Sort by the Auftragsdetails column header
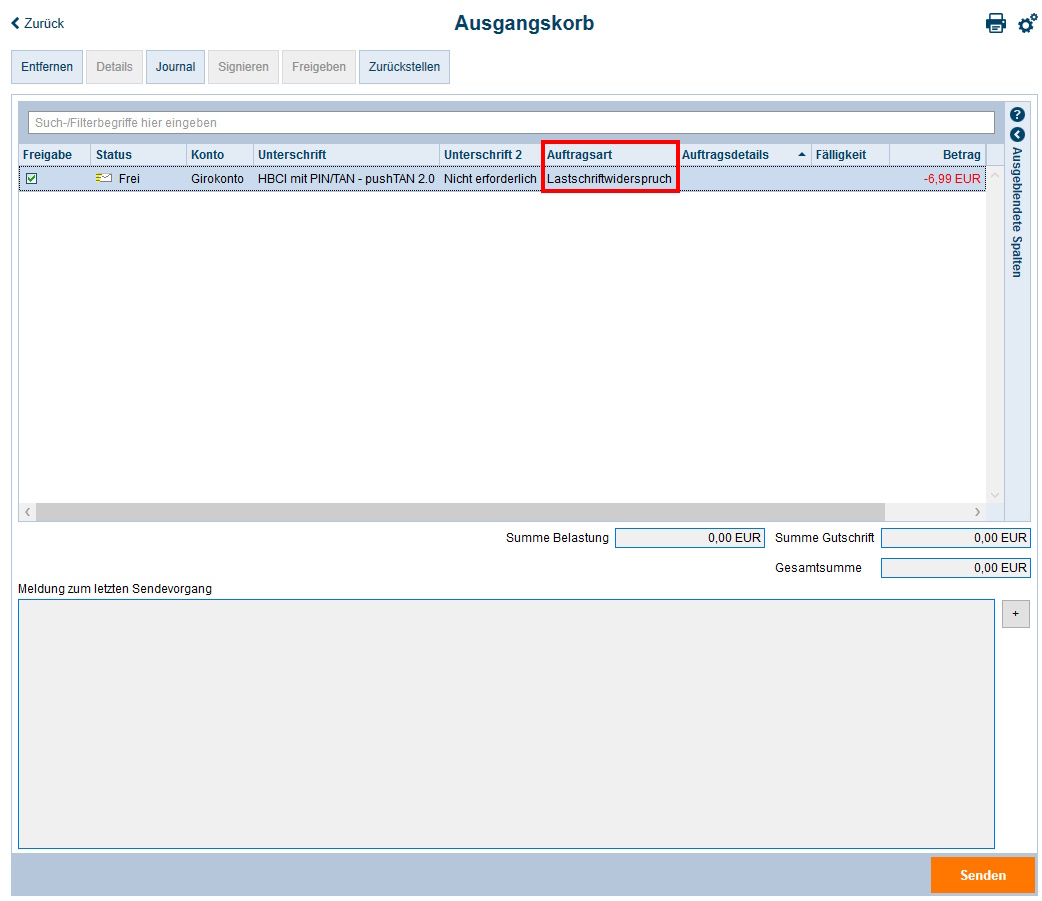This screenshot has width=1042, height=901. 725,155
